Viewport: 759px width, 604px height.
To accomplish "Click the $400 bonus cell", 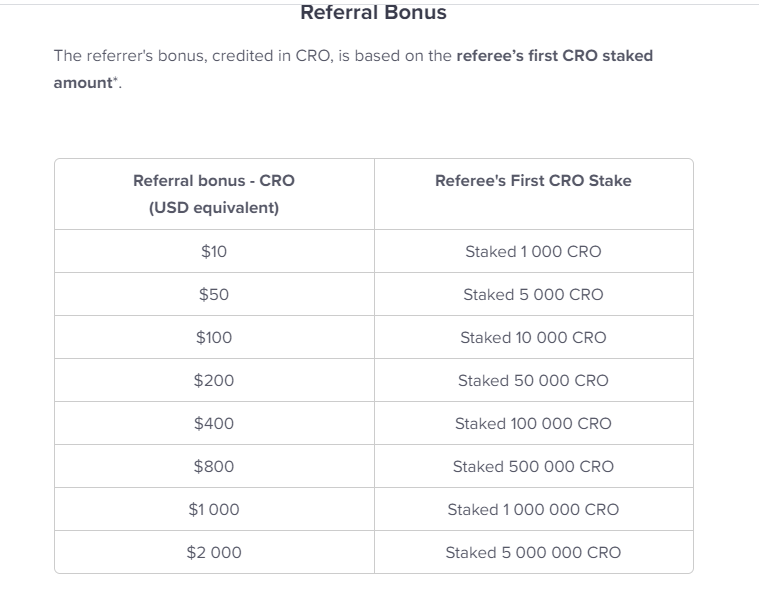I will click(214, 423).
